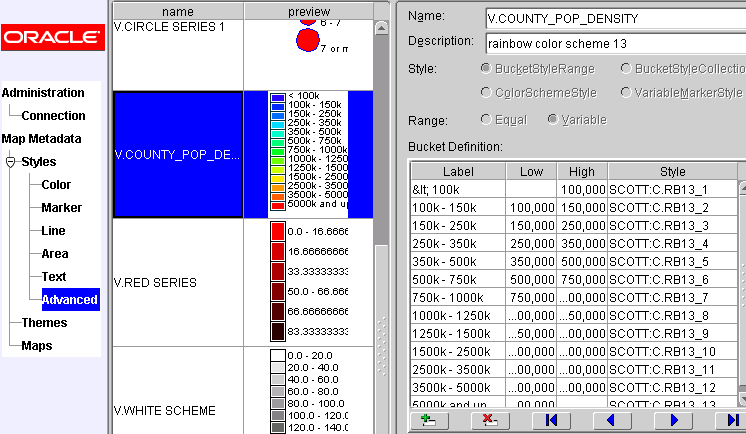
Task: Choose the Equal range option
Action: [x=486, y=119]
